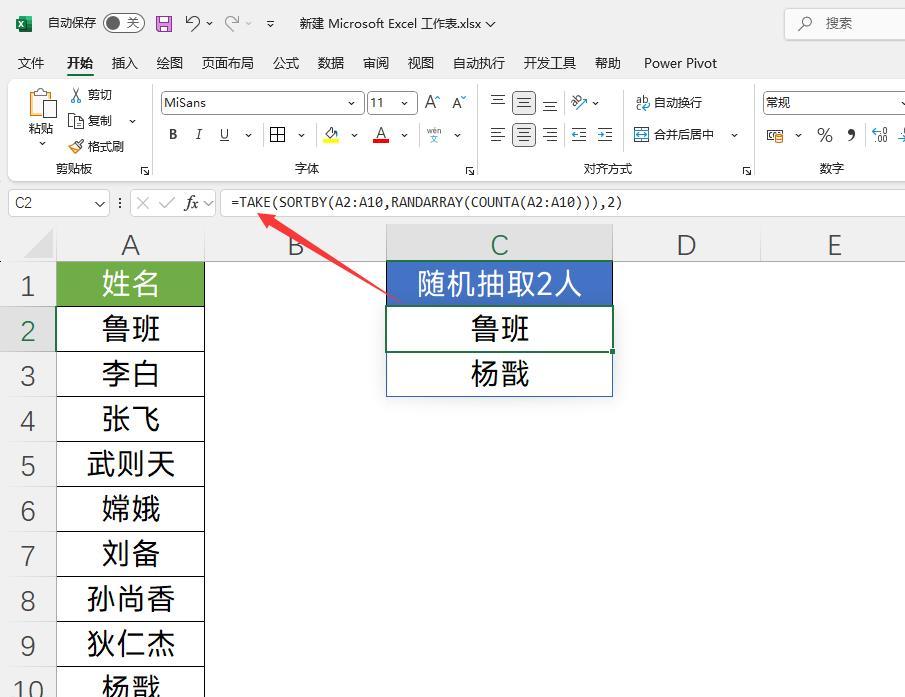905x697 pixels.
Task: Apply the yellow fill color
Action: [x=331, y=134]
